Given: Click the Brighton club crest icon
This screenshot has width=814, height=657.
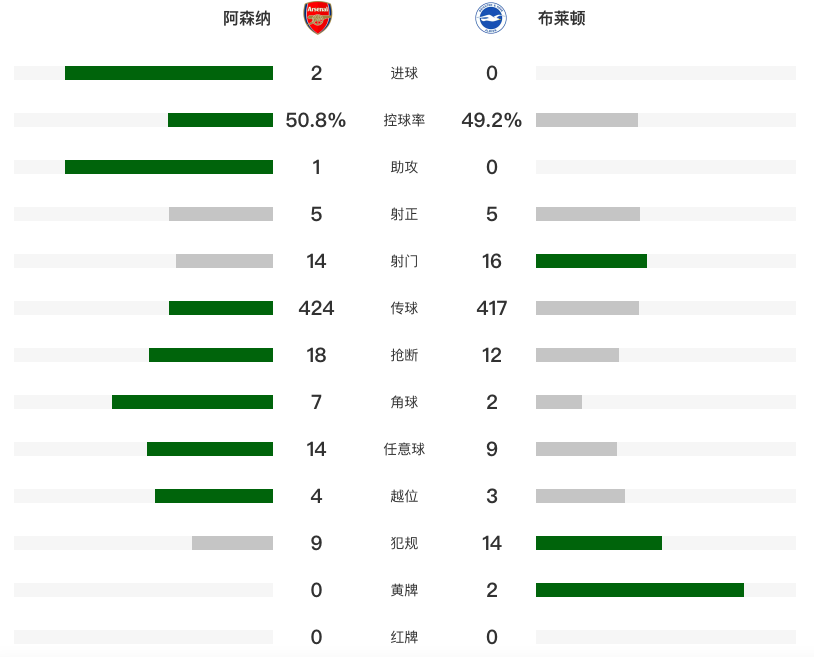Looking at the screenshot, I should pyautogui.click(x=491, y=19).
